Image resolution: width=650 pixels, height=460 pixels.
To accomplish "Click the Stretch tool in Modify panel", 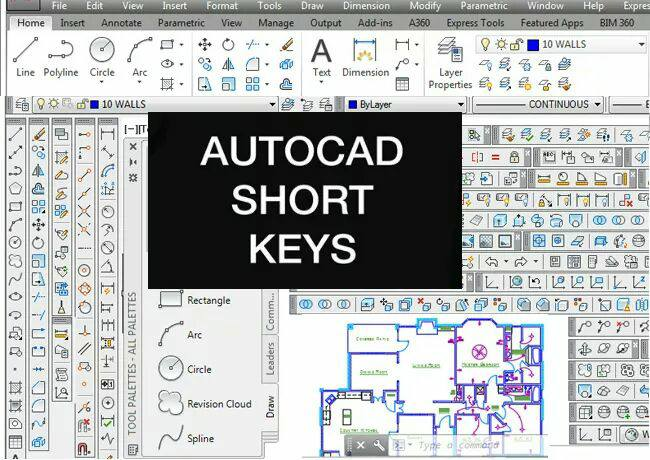I will (x=205, y=84).
